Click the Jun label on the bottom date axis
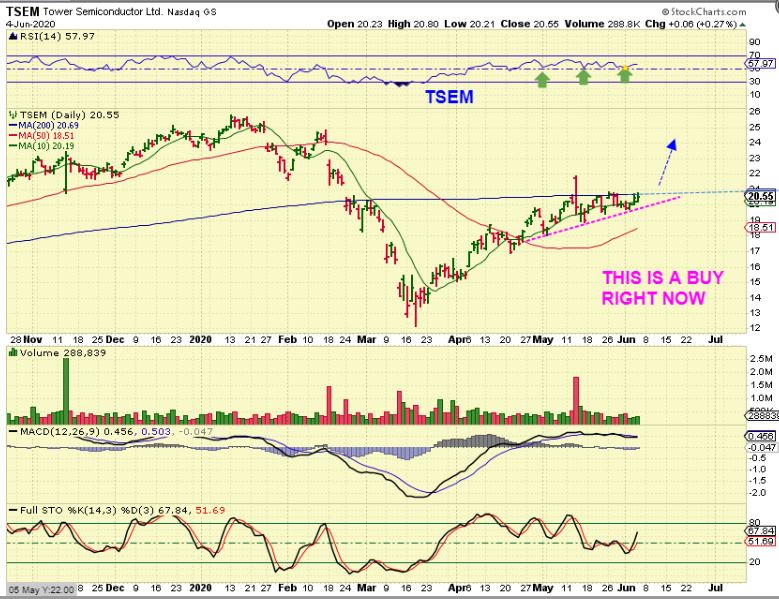This screenshot has width=779, height=599. point(626,588)
